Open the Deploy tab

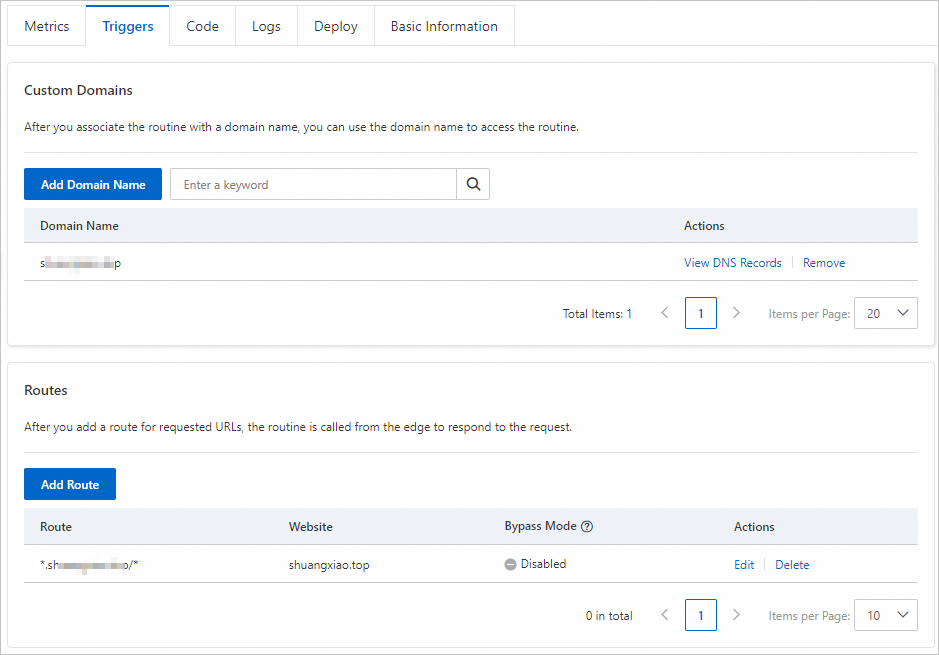[335, 26]
